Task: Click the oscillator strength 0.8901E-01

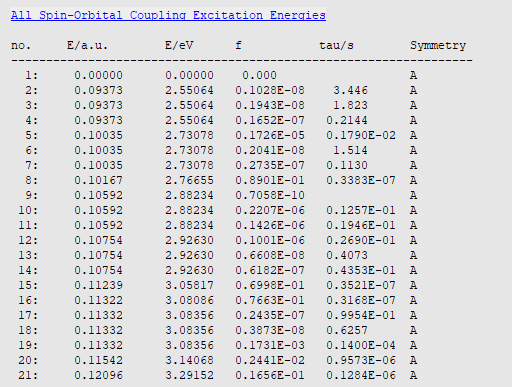Action: click(x=270, y=180)
